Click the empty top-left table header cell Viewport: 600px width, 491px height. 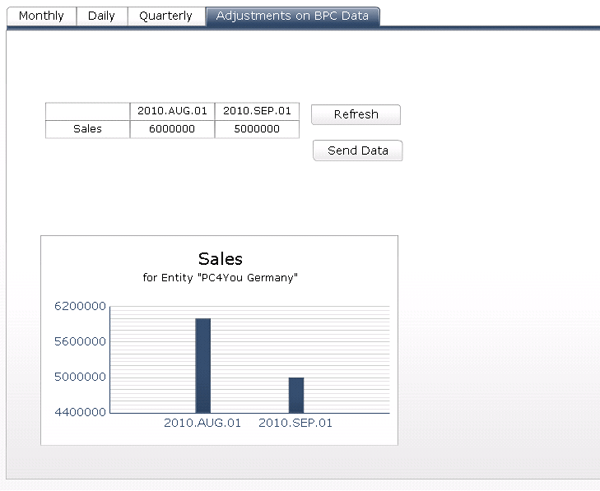(88, 111)
